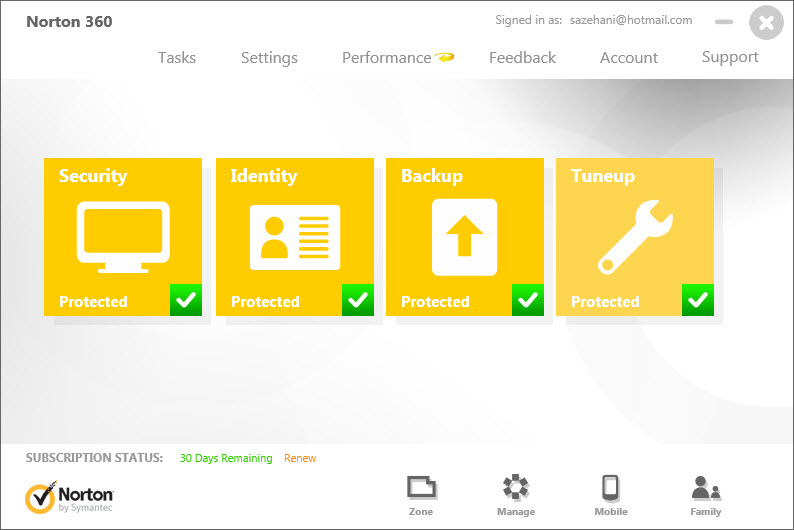Click the Tuneup tile title text
Viewport: 794px width, 530px height.
pos(603,176)
